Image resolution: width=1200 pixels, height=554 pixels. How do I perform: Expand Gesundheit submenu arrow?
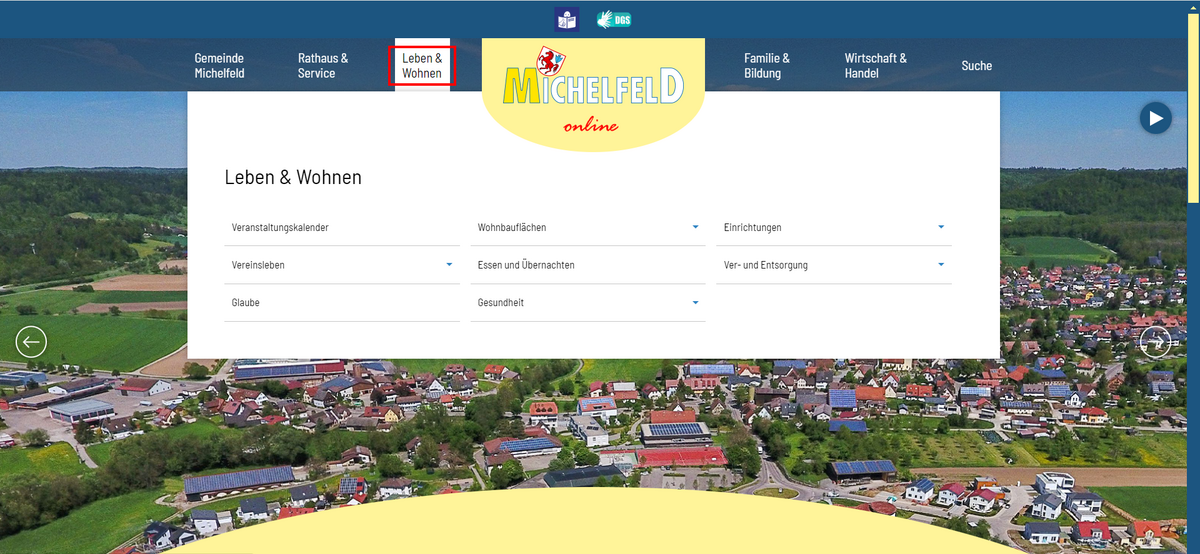(x=695, y=302)
